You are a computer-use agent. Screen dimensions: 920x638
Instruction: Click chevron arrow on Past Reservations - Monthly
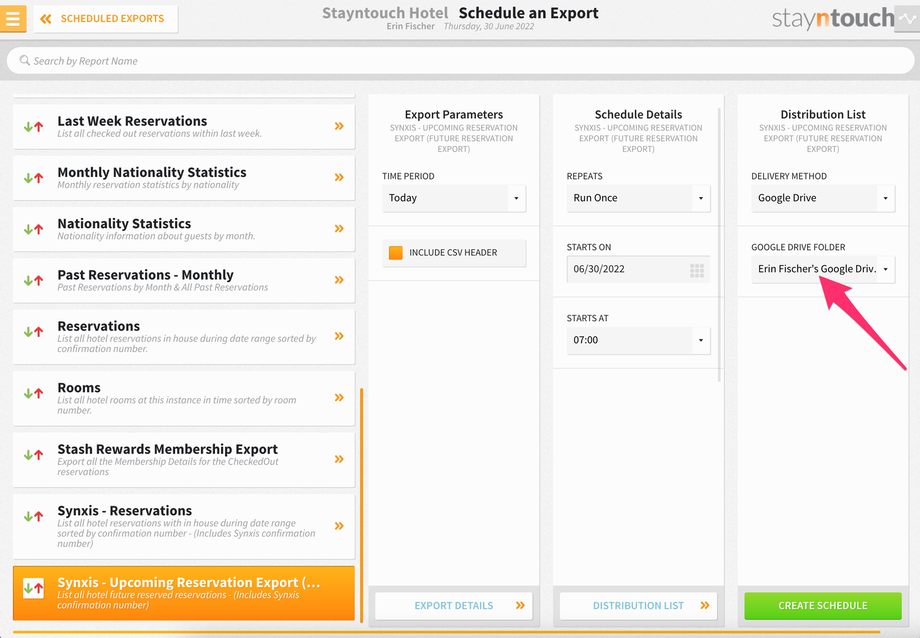click(x=339, y=280)
